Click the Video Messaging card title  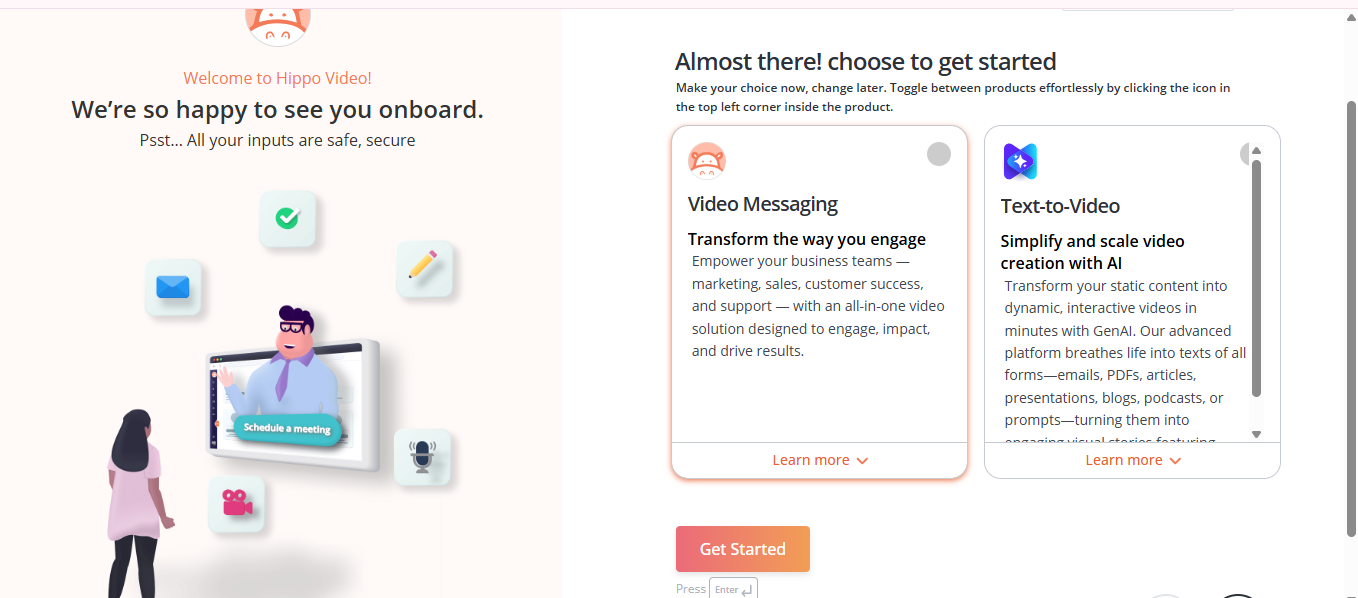[763, 204]
